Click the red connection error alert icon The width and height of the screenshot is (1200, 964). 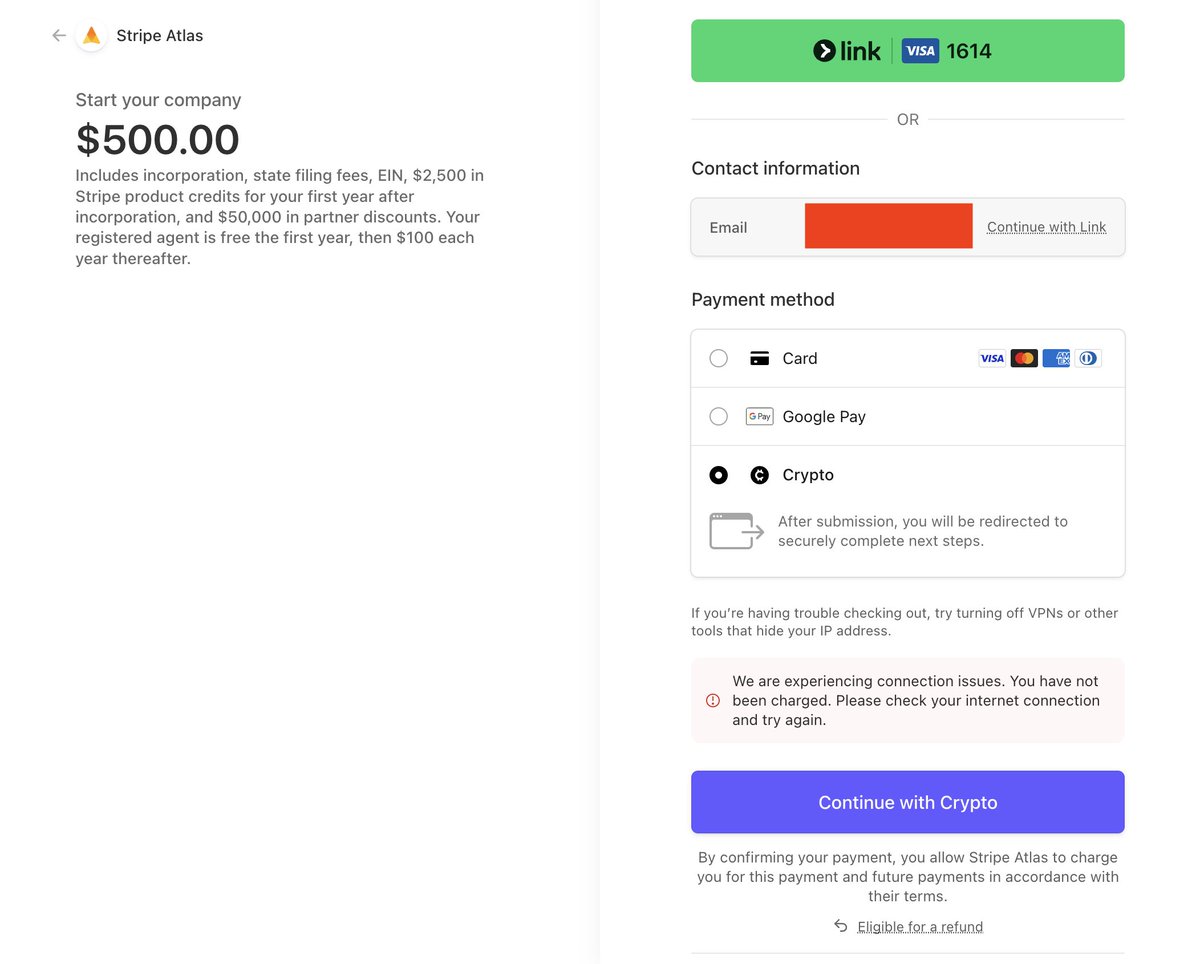pos(713,701)
